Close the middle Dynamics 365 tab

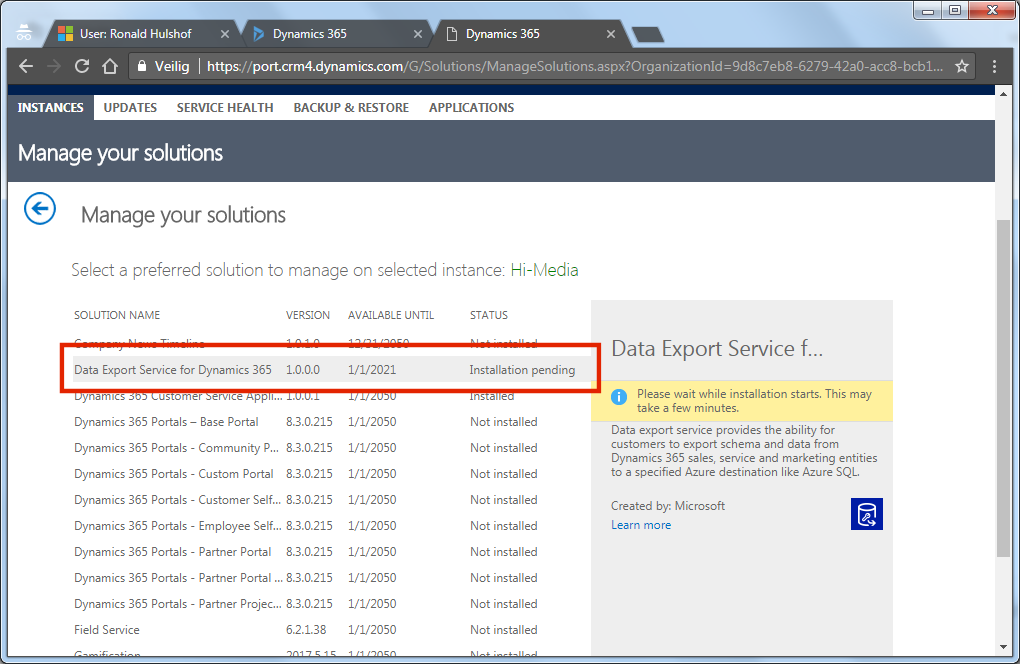pyautogui.click(x=418, y=34)
